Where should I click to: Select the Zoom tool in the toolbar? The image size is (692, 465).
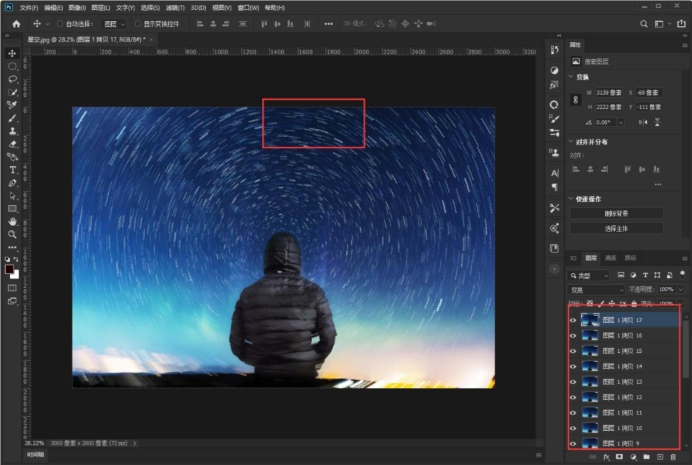[x=12, y=234]
